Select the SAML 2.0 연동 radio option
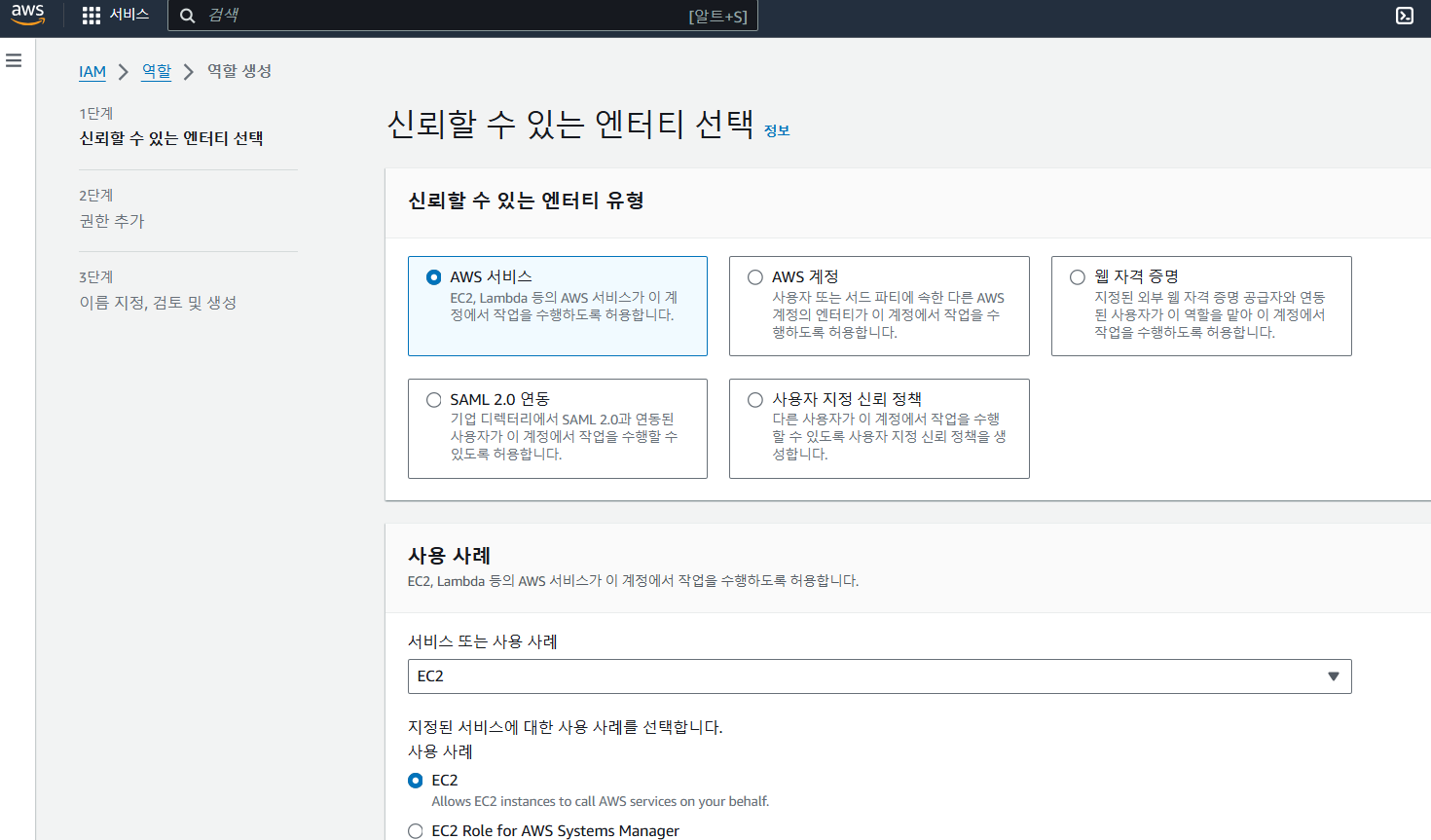 coord(434,400)
